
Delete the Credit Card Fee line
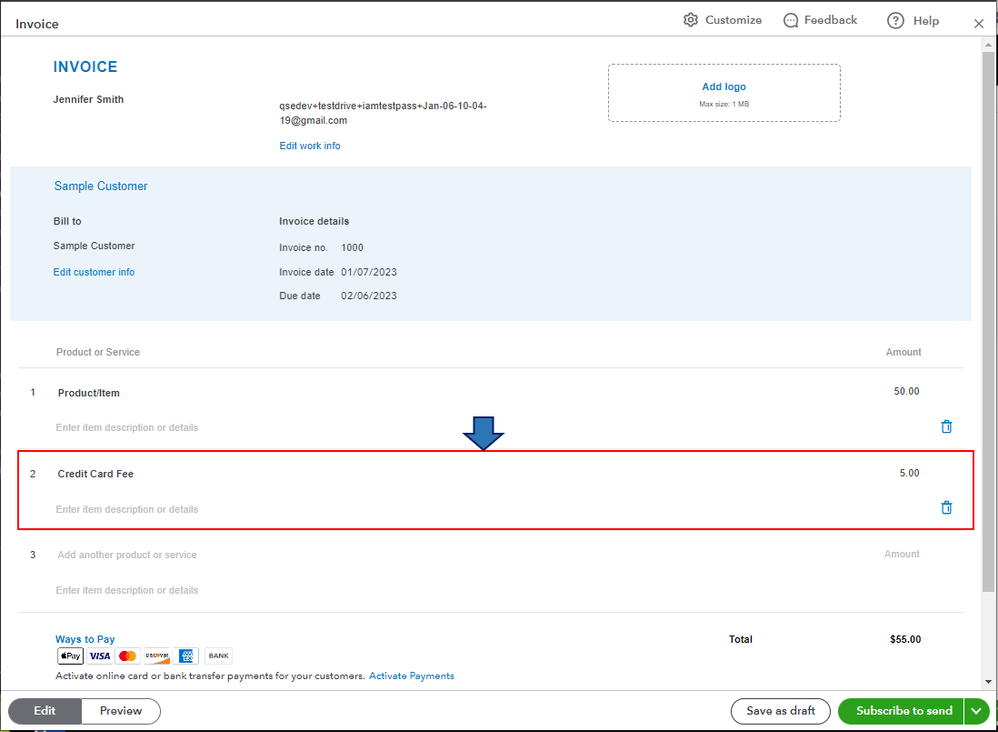point(946,507)
